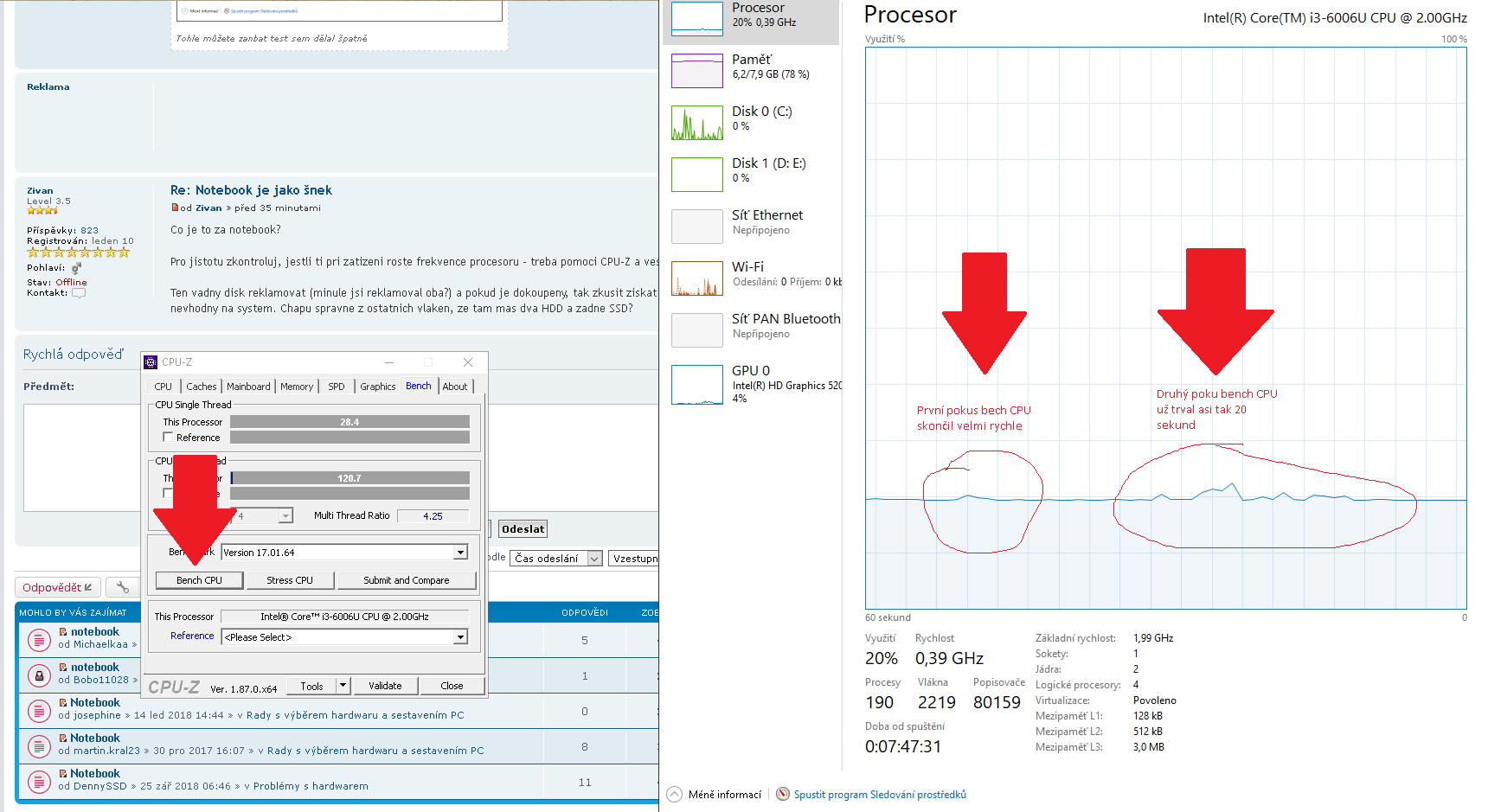Switch to the Graphics tab in CPU-Z
The image size is (1488, 812).
pos(378,387)
